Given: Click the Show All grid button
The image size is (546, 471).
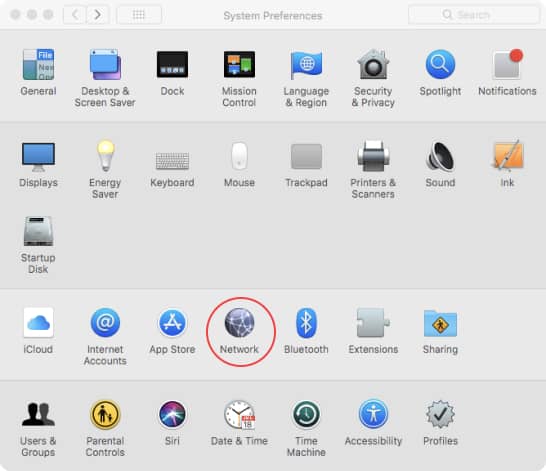Looking at the screenshot, I should [x=139, y=15].
